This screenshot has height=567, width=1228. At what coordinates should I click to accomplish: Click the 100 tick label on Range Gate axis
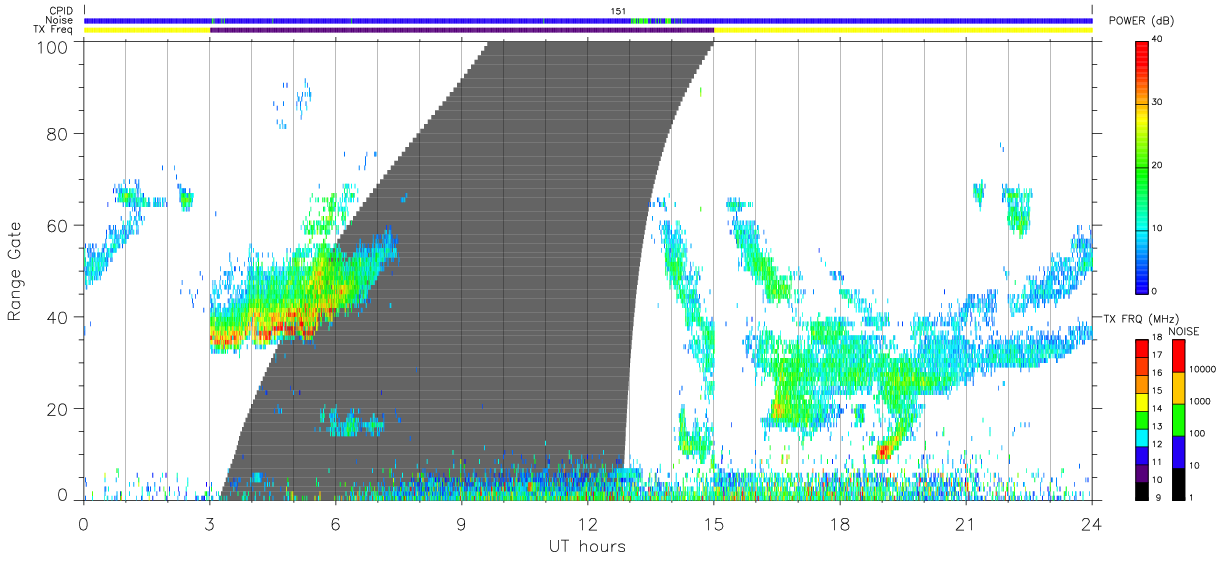tap(53, 47)
